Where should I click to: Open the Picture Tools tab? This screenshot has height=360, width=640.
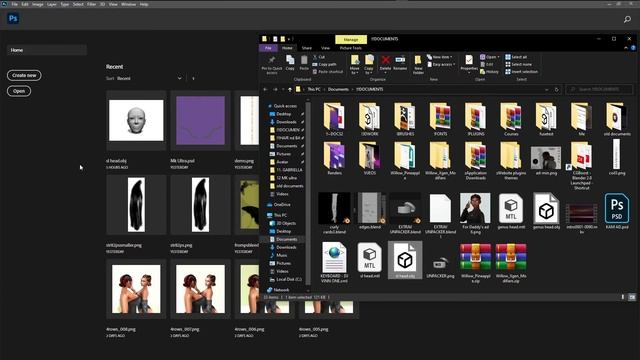click(351, 48)
